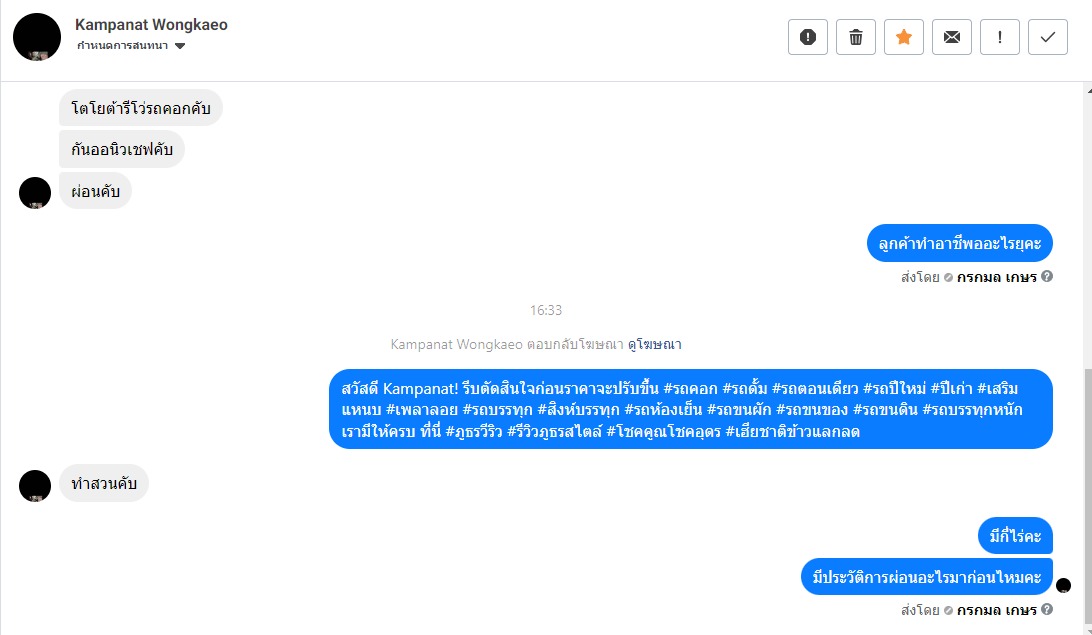Click the exclamation priority icon button

tap(1000, 37)
